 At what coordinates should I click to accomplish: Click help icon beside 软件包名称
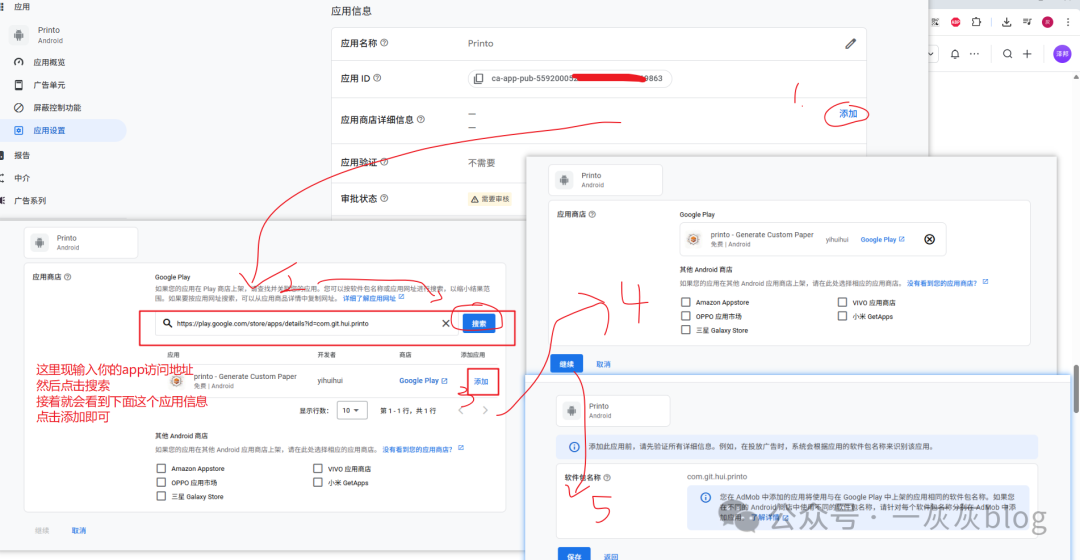point(607,477)
